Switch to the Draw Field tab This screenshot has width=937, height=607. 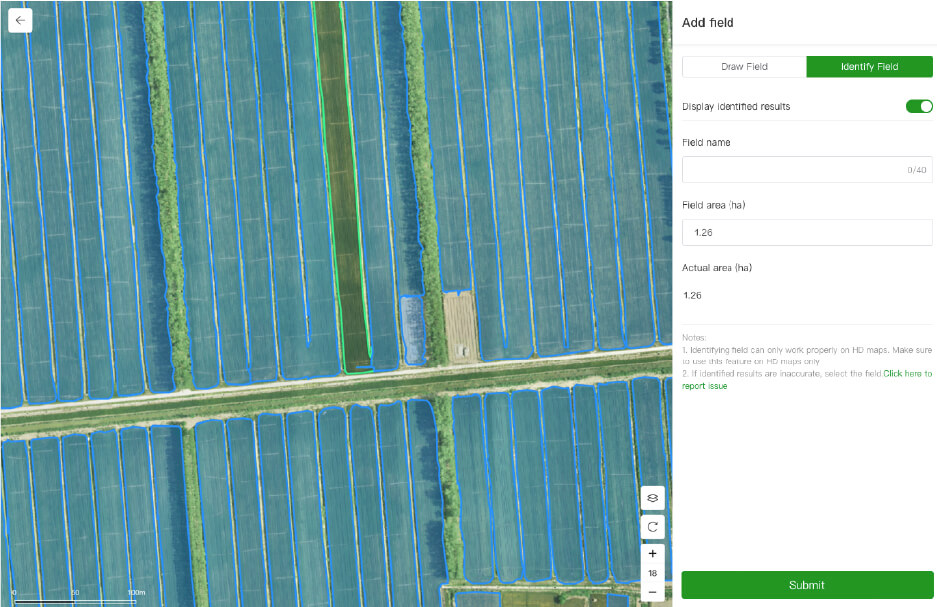click(x=745, y=67)
